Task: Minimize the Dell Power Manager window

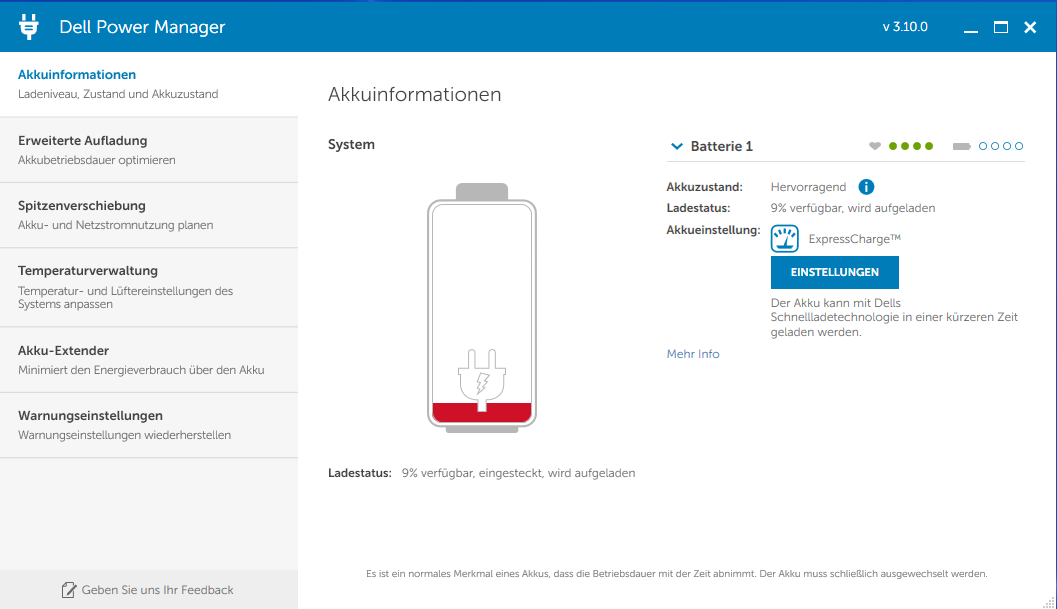Action: [970, 28]
